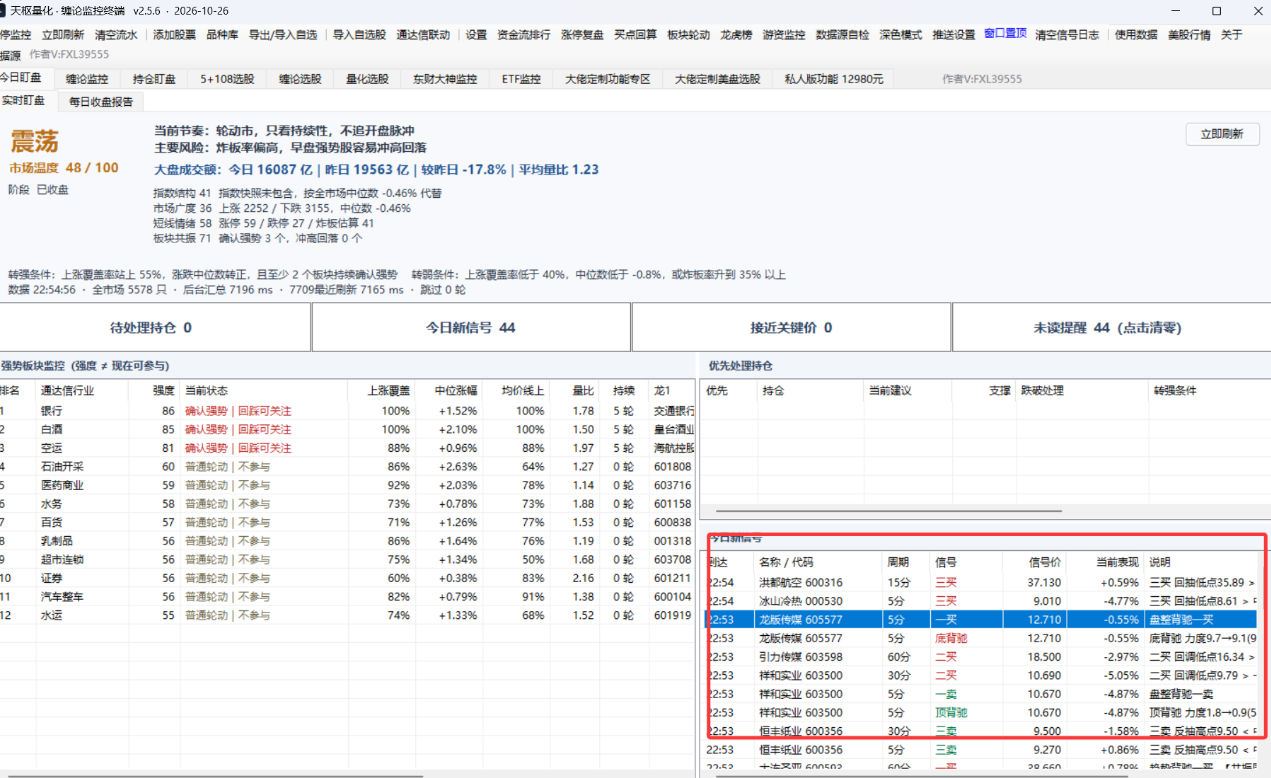The height and width of the screenshot is (778, 1271).
Task: Open 推送设置 from the toolbar
Action: point(953,34)
